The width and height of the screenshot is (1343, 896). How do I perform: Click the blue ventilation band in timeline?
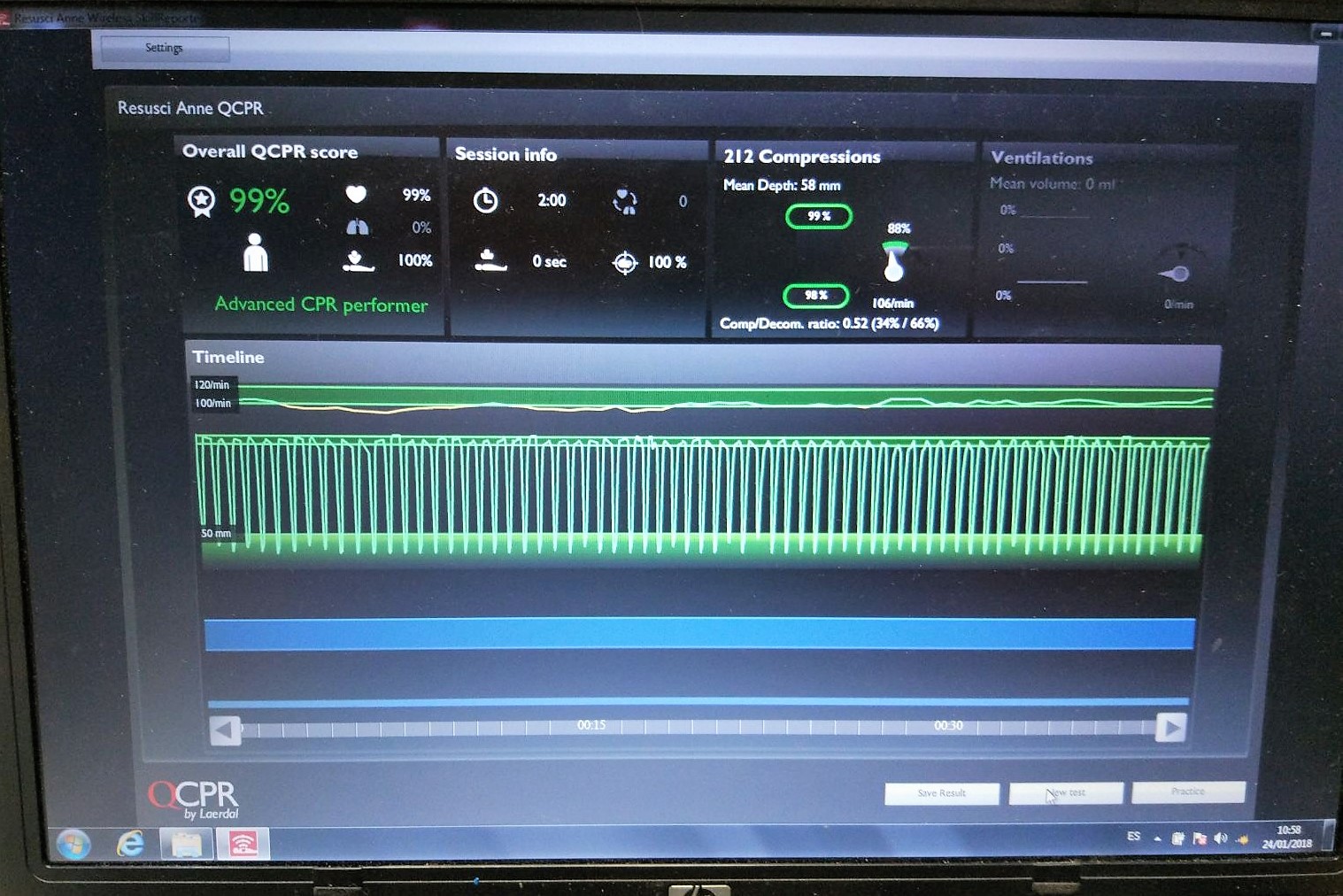[699, 634]
